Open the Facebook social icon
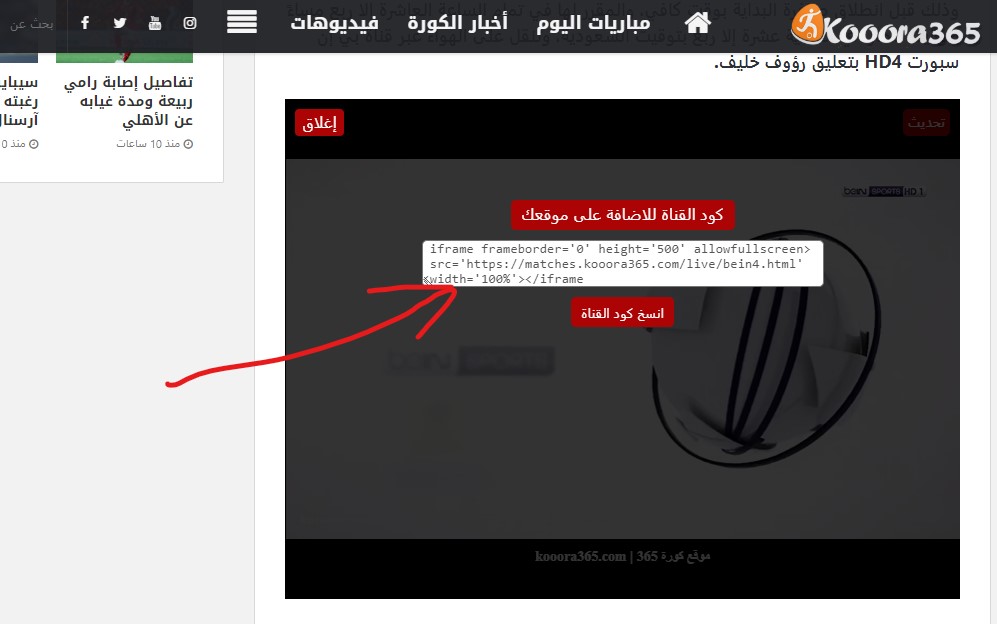The image size is (997, 624). [85, 23]
